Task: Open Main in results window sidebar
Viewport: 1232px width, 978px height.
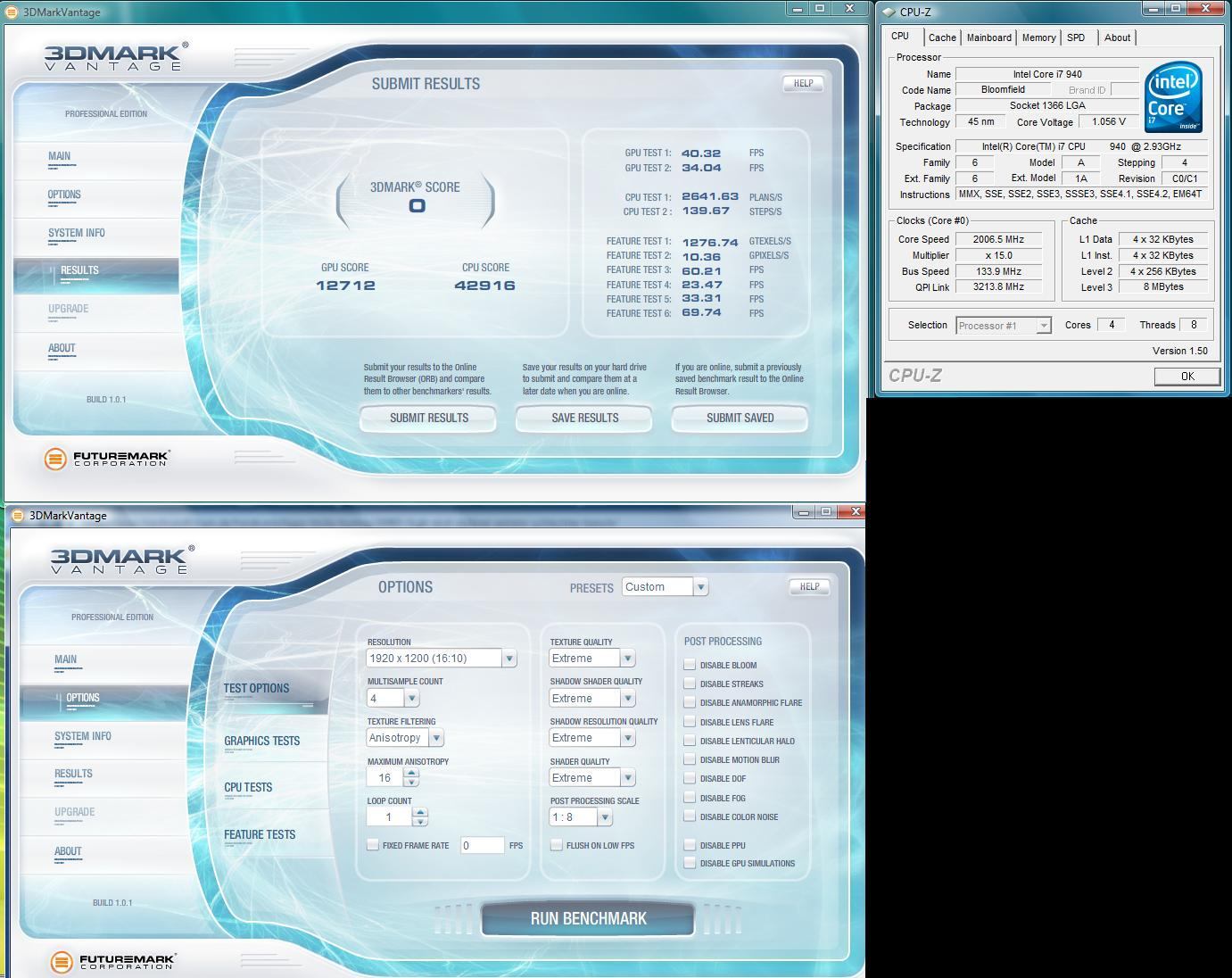Action: (x=59, y=156)
